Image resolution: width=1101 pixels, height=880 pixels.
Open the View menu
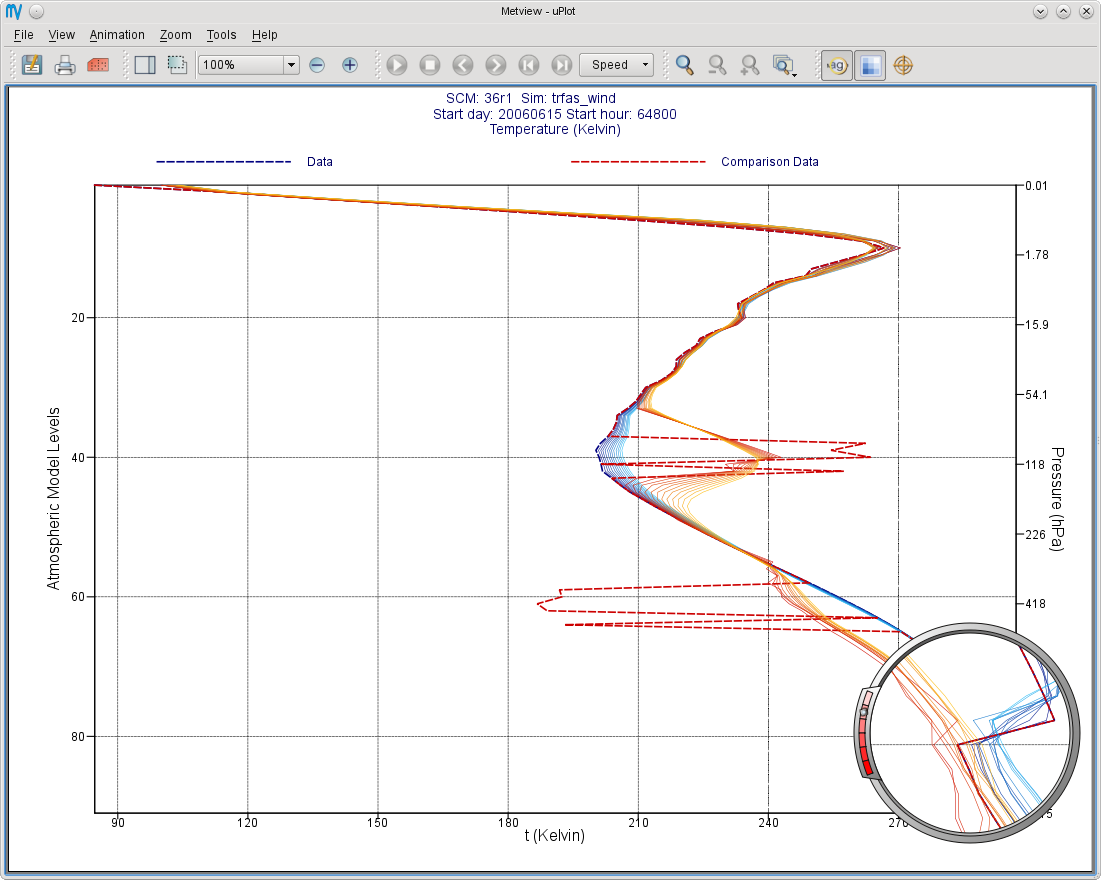[61, 34]
